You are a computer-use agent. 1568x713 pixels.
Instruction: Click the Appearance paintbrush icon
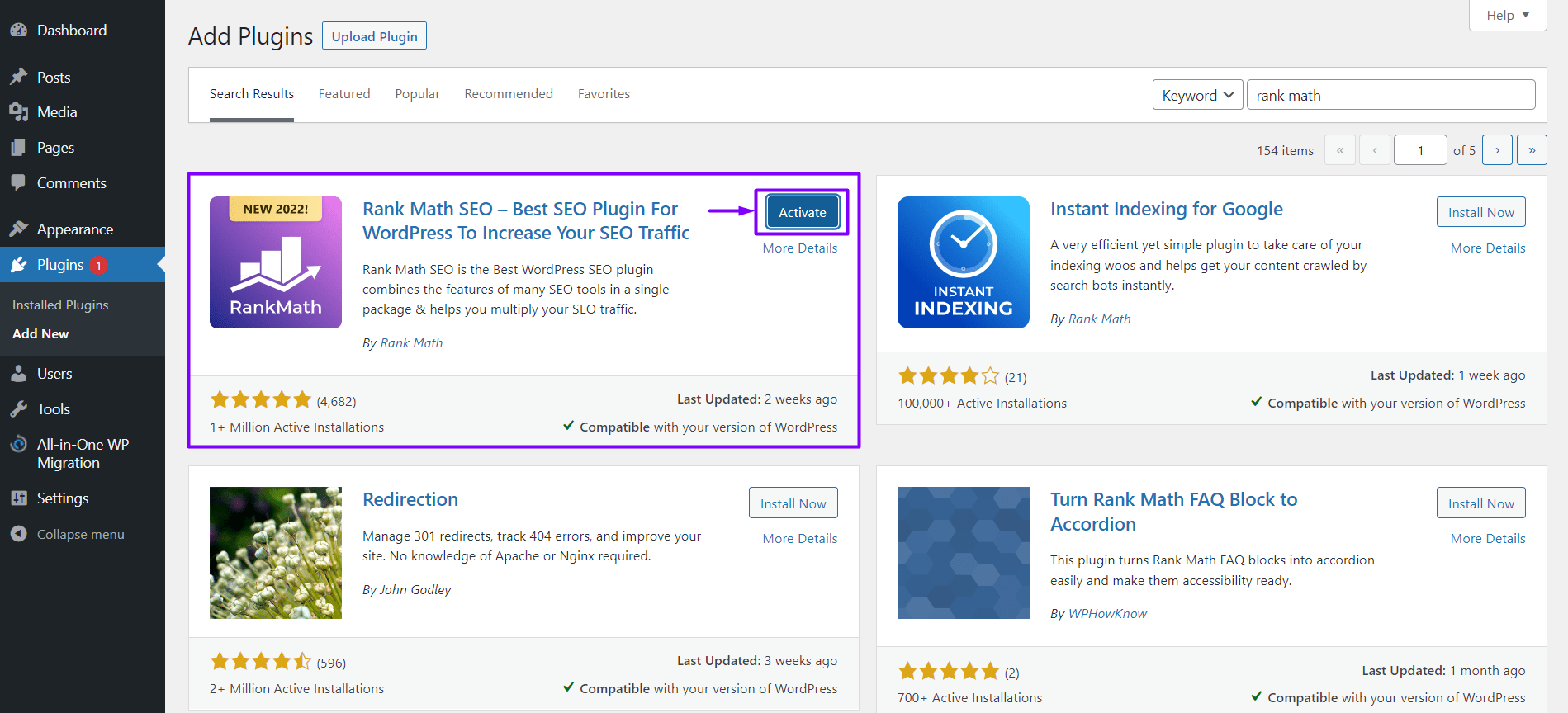coord(18,229)
